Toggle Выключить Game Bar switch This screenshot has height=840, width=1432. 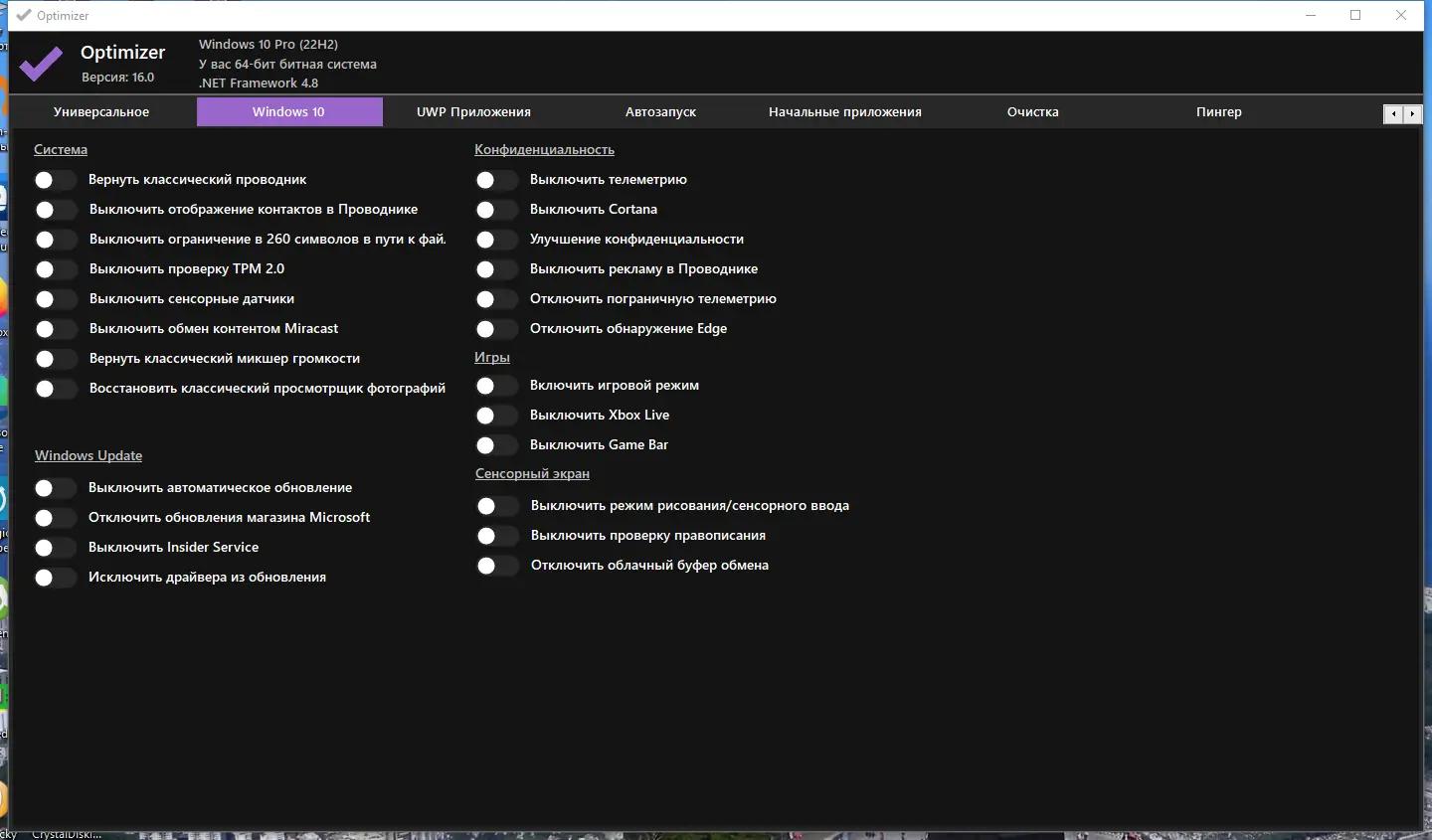[496, 445]
